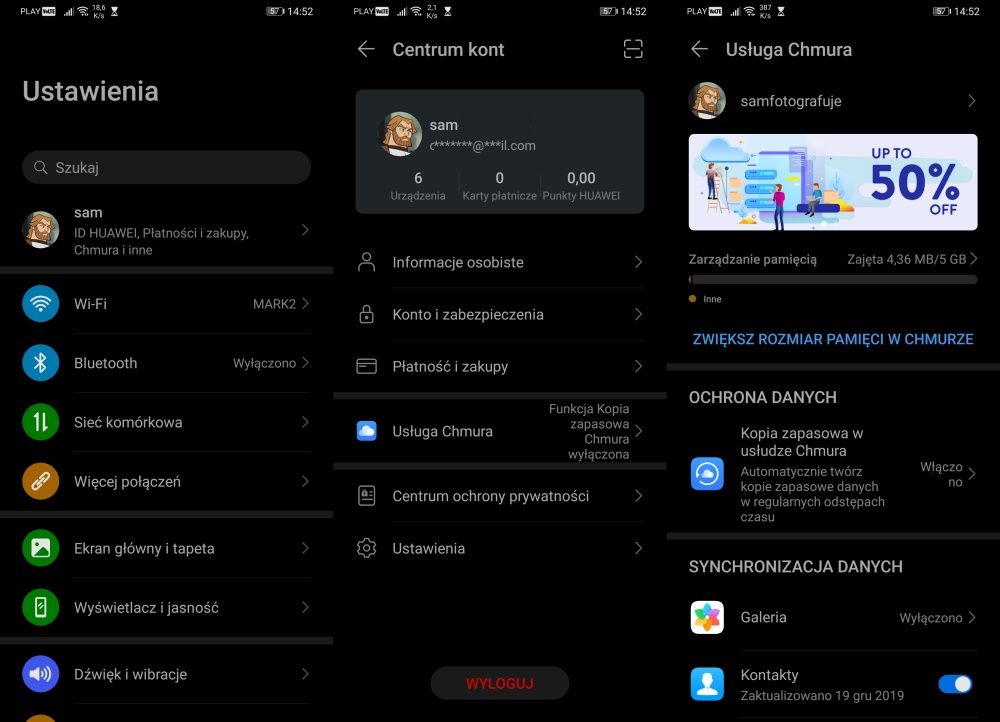The height and width of the screenshot is (722, 1000).
Task: Tap the Kontakty app icon
Action: tap(707, 684)
